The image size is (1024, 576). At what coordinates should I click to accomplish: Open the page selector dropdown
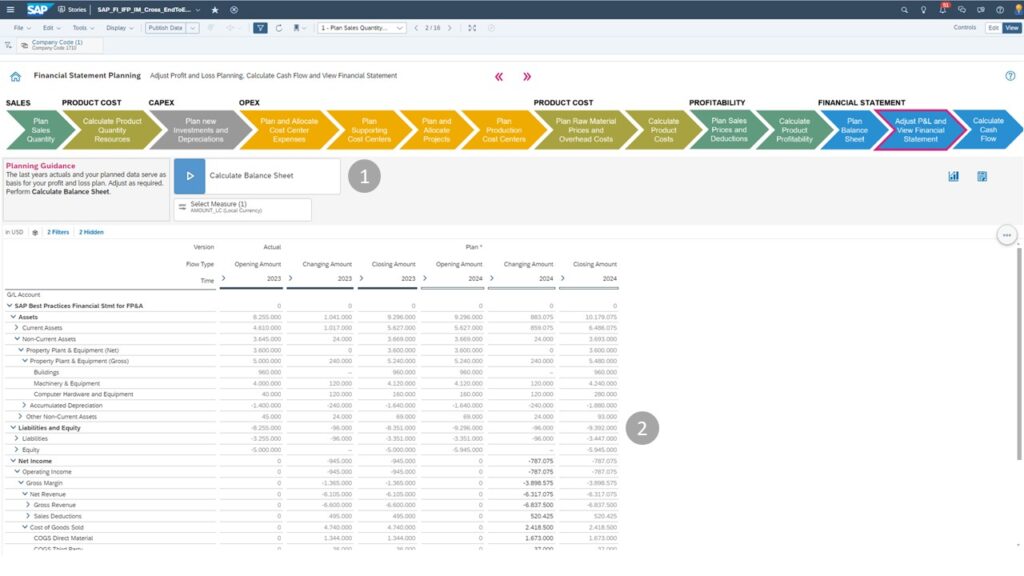(x=361, y=28)
